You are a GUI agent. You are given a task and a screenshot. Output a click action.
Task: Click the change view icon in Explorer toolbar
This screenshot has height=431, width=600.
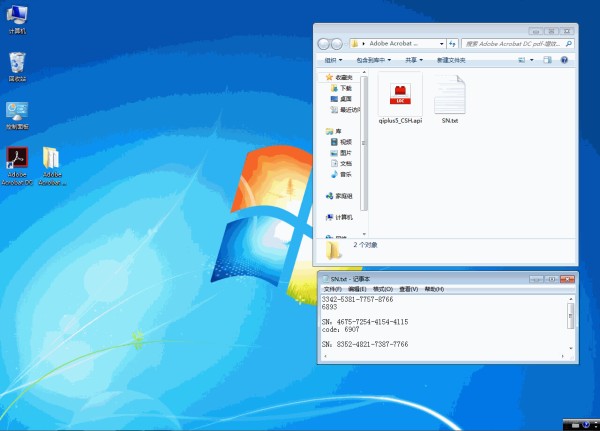[522, 60]
